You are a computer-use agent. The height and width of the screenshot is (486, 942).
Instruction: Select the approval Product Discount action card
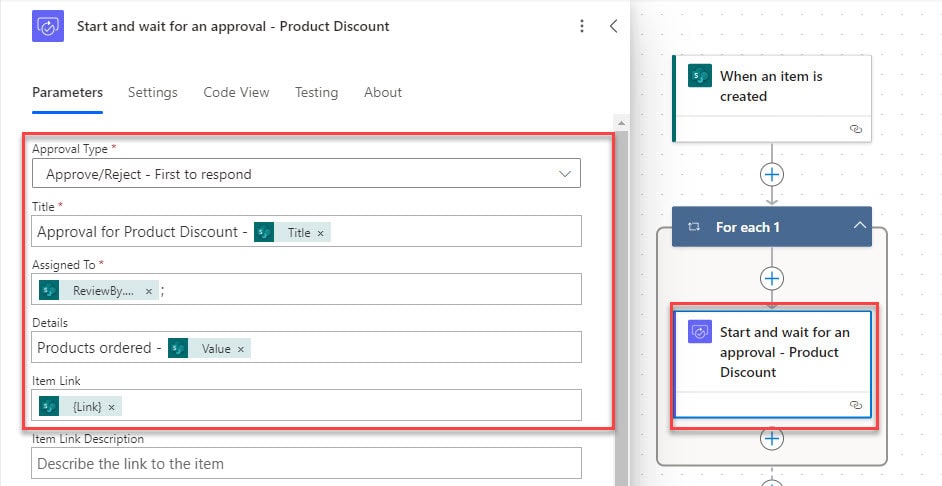[773, 365]
